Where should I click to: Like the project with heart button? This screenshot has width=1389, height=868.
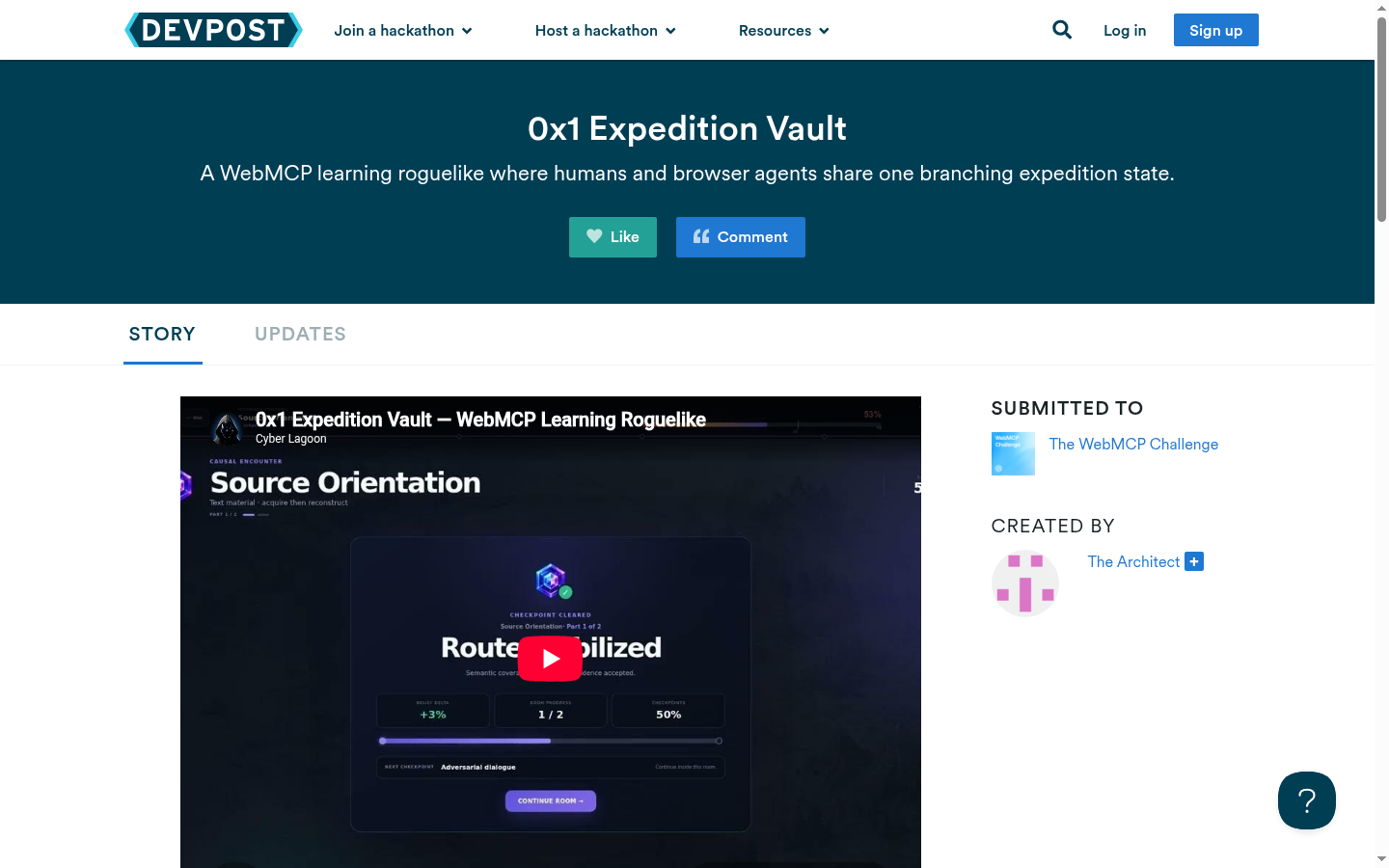point(613,237)
